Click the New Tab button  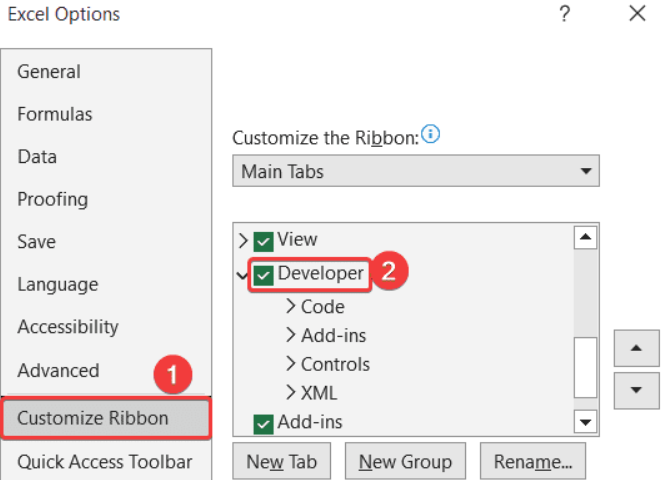pyautogui.click(x=282, y=461)
